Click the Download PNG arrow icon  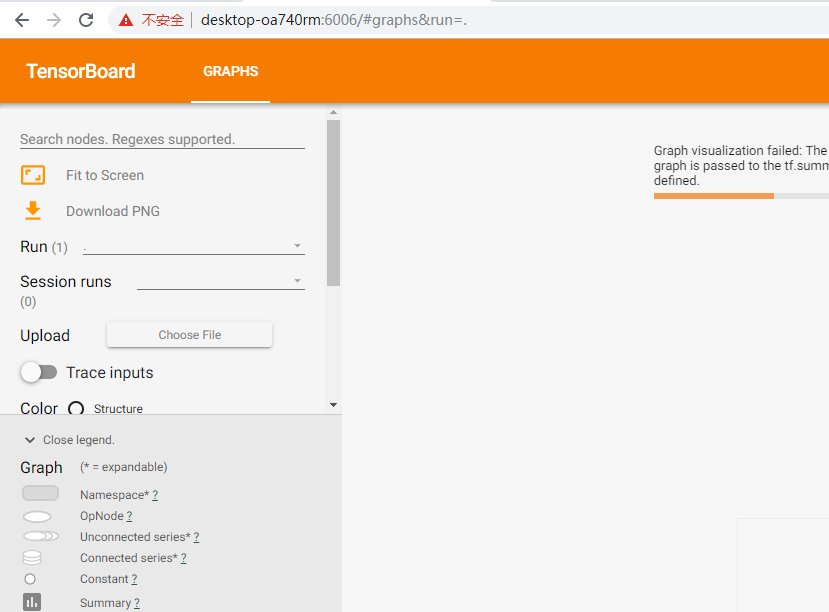(33, 210)
